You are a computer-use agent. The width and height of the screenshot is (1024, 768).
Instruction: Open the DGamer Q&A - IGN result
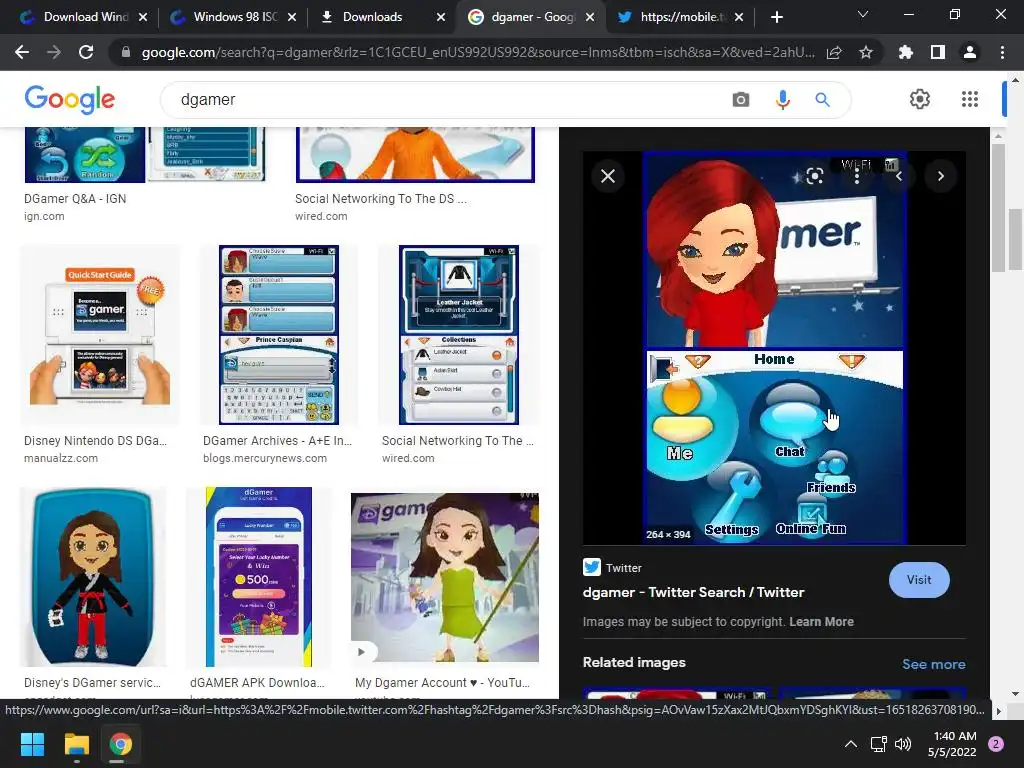(75, 199)
